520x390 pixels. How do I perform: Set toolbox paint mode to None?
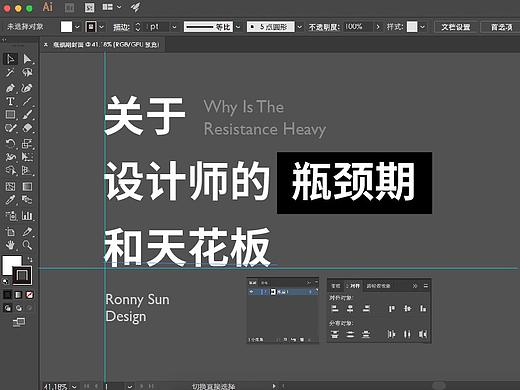pyautogui.click(x=30, y=295)
